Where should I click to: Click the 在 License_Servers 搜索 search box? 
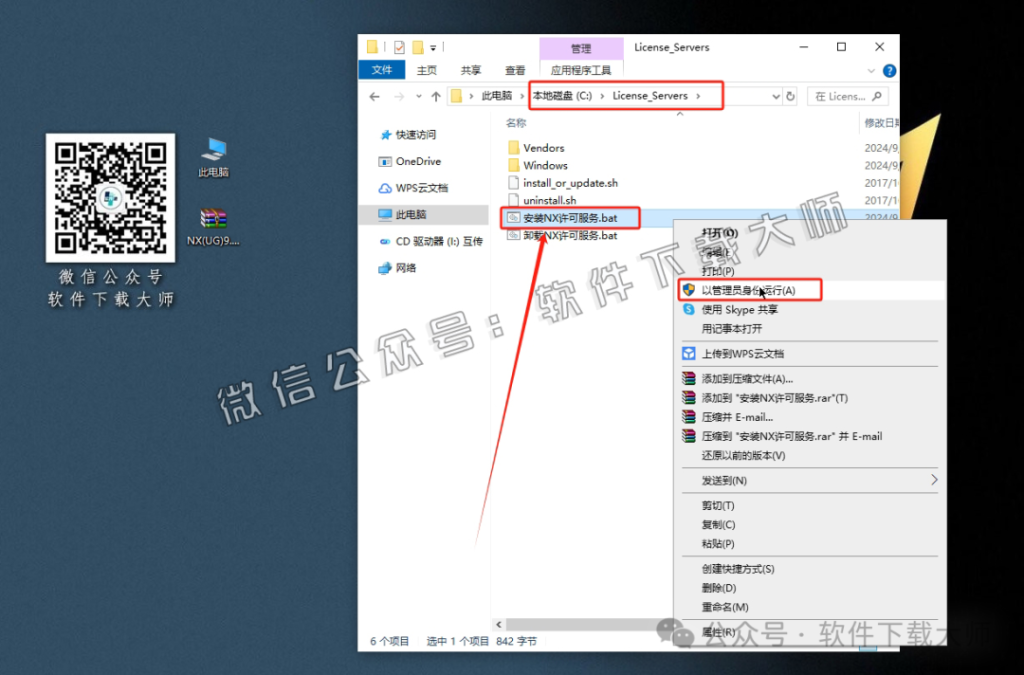coord(848,95)
